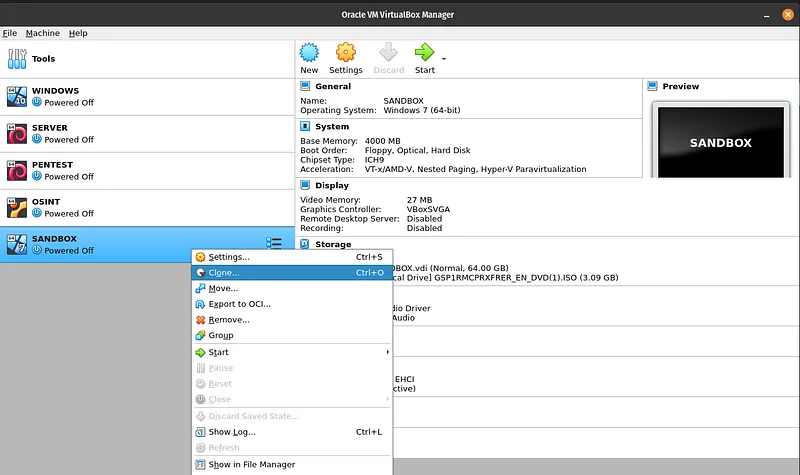The width and height of the screenshot is (800, 475).
Task: Choose Clone... from the context menu
Action: [x=292, y=272]
